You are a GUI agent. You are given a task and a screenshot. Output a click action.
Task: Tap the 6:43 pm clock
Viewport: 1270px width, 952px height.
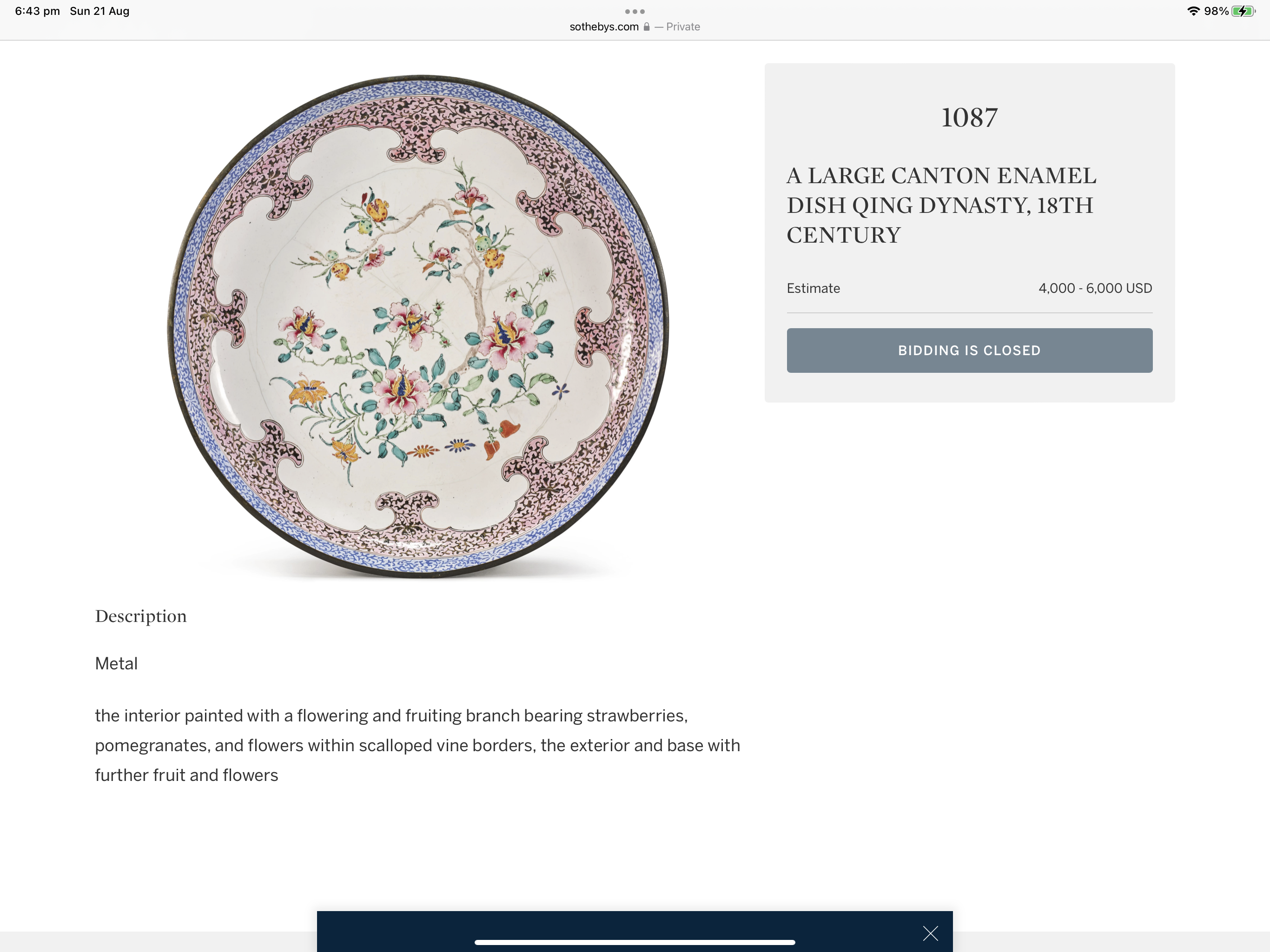click(x=37, y=11)
